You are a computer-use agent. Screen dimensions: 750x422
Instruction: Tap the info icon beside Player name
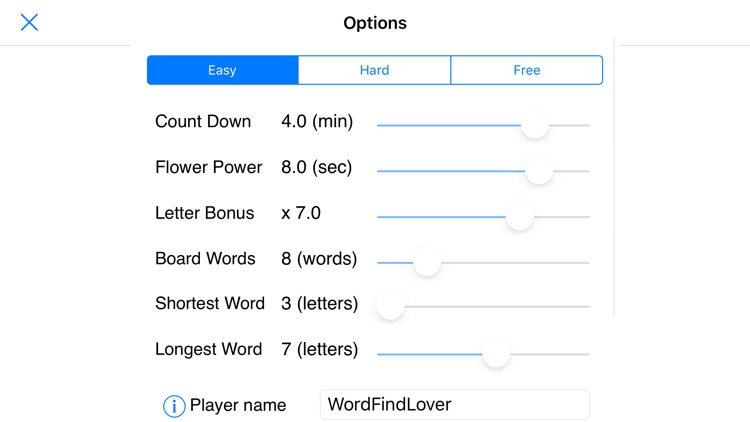[174, 405]
